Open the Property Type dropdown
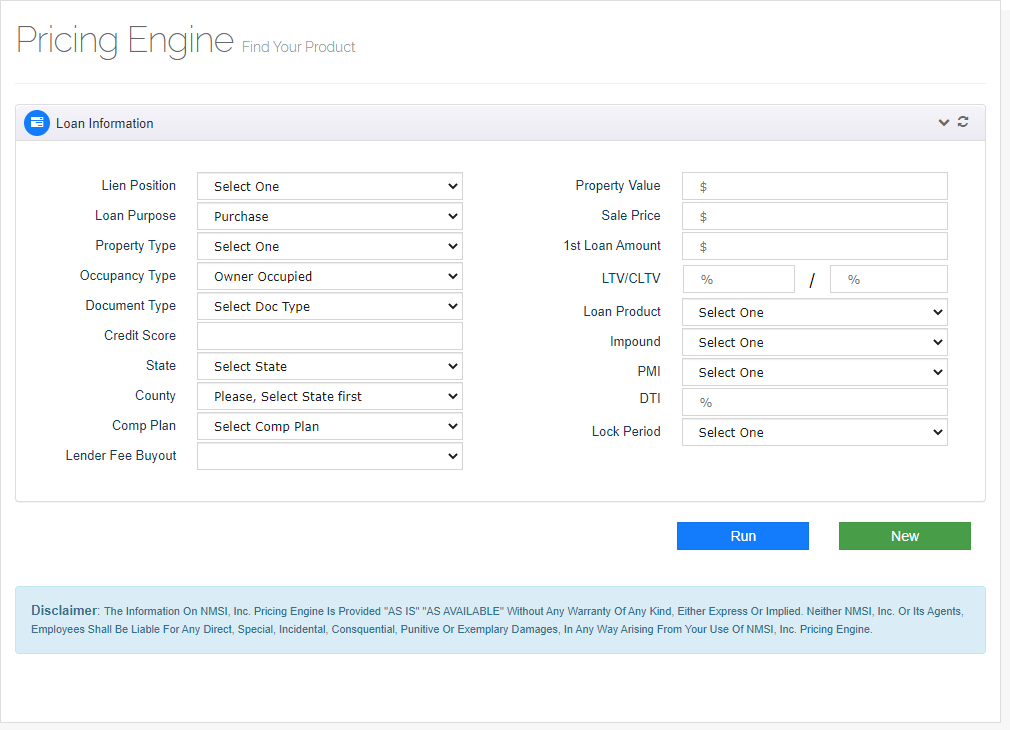Viewport: 1010px width, 730px height. (x=330, y=246)
